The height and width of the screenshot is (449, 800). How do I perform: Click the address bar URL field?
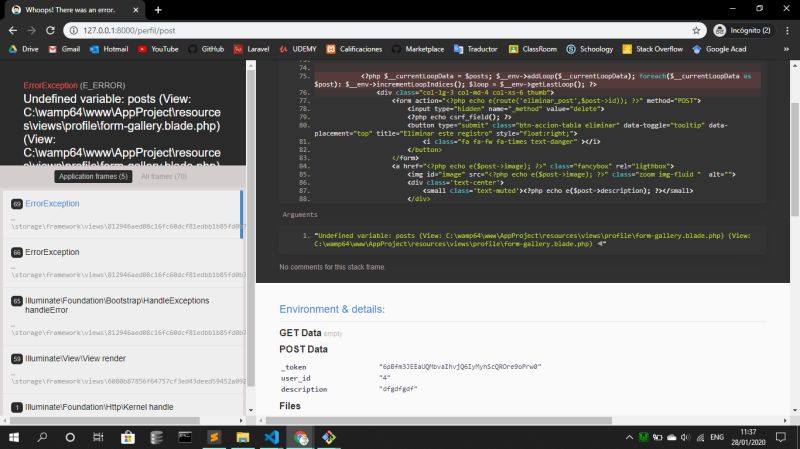[384, 31]
